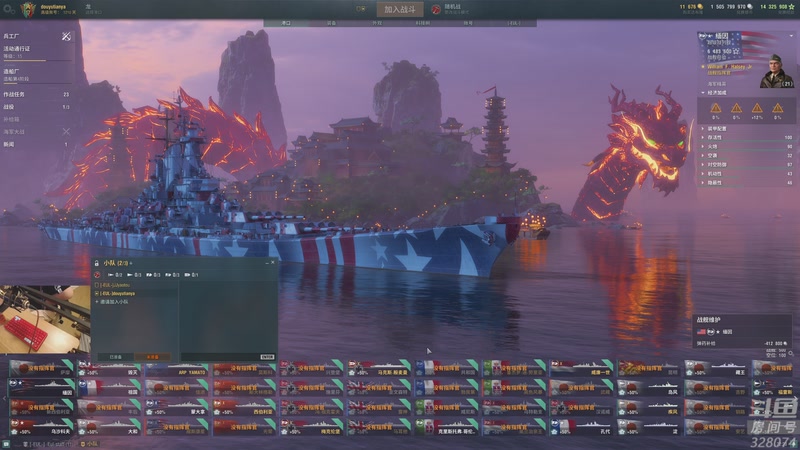Open 新闻 in left sidebar
The height and width of the screenshot is (450, 800).
pos(37,144)
